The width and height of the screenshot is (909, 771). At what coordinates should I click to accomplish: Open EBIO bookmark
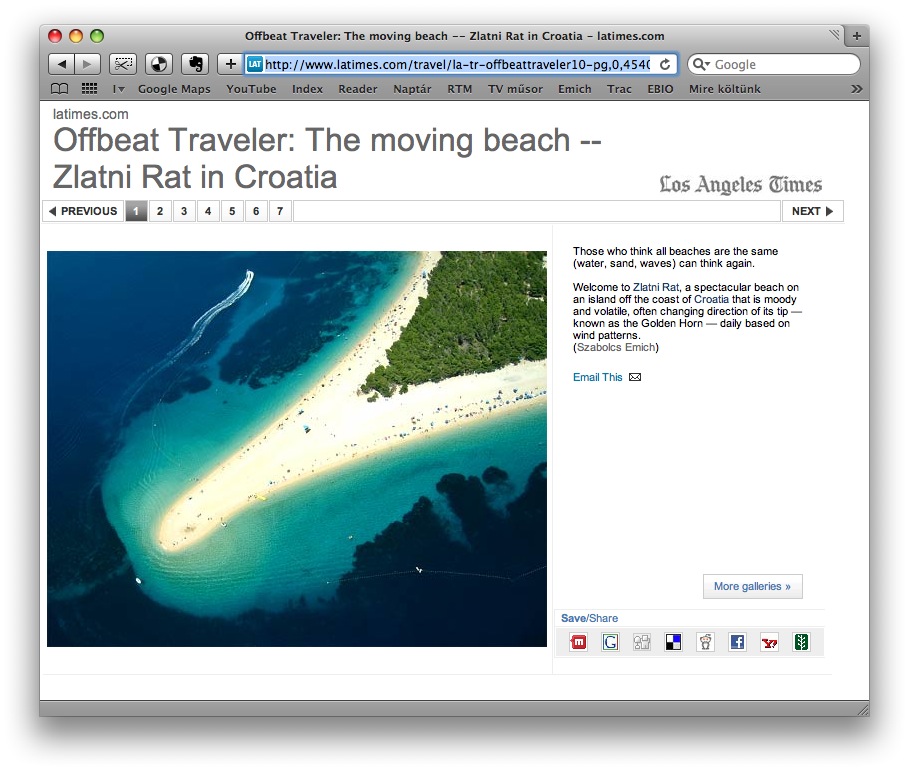coord(660,89)
